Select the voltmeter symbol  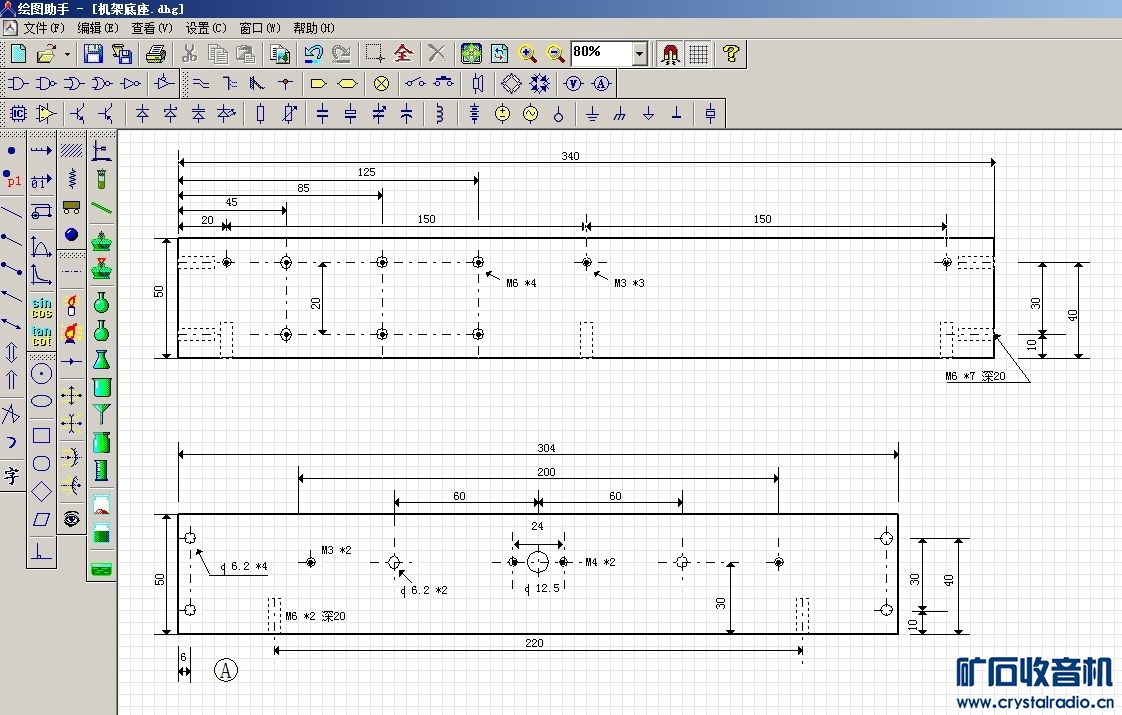click(574, 83)
